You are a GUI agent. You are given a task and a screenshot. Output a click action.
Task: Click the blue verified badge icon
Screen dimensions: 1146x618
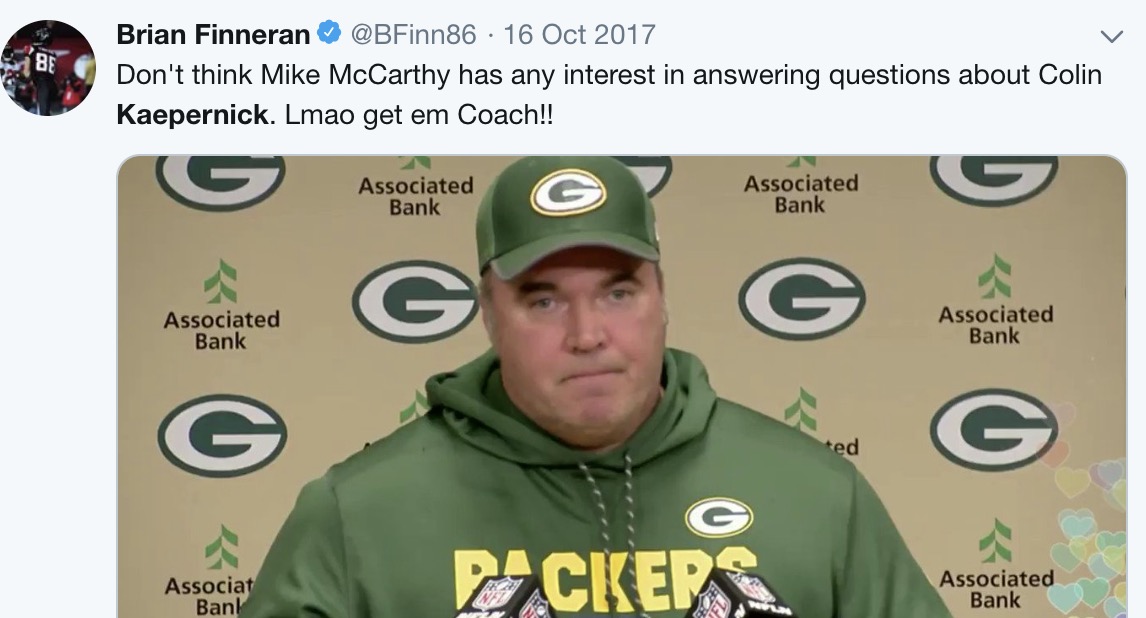329,33
